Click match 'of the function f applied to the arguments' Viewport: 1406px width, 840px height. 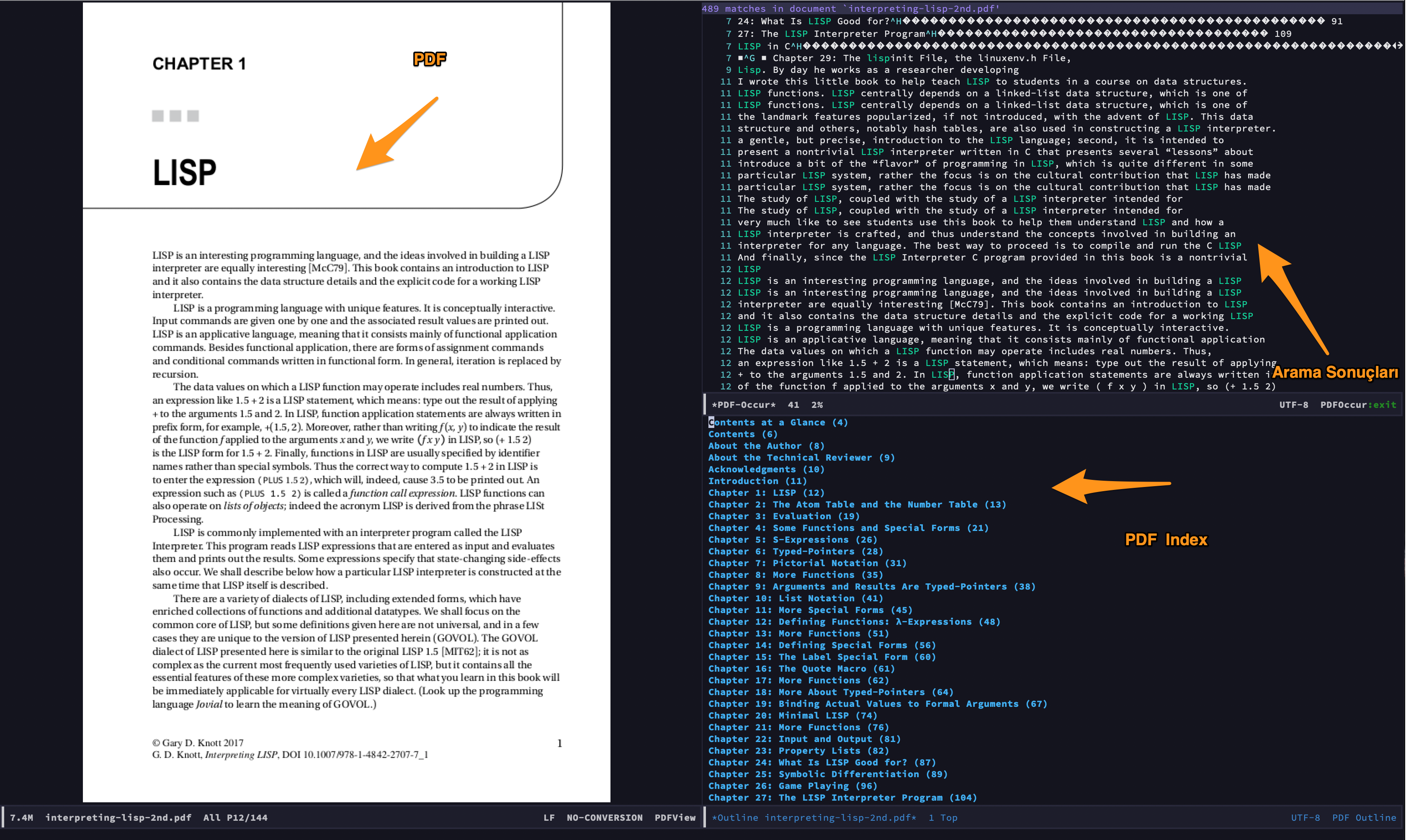1007,387
